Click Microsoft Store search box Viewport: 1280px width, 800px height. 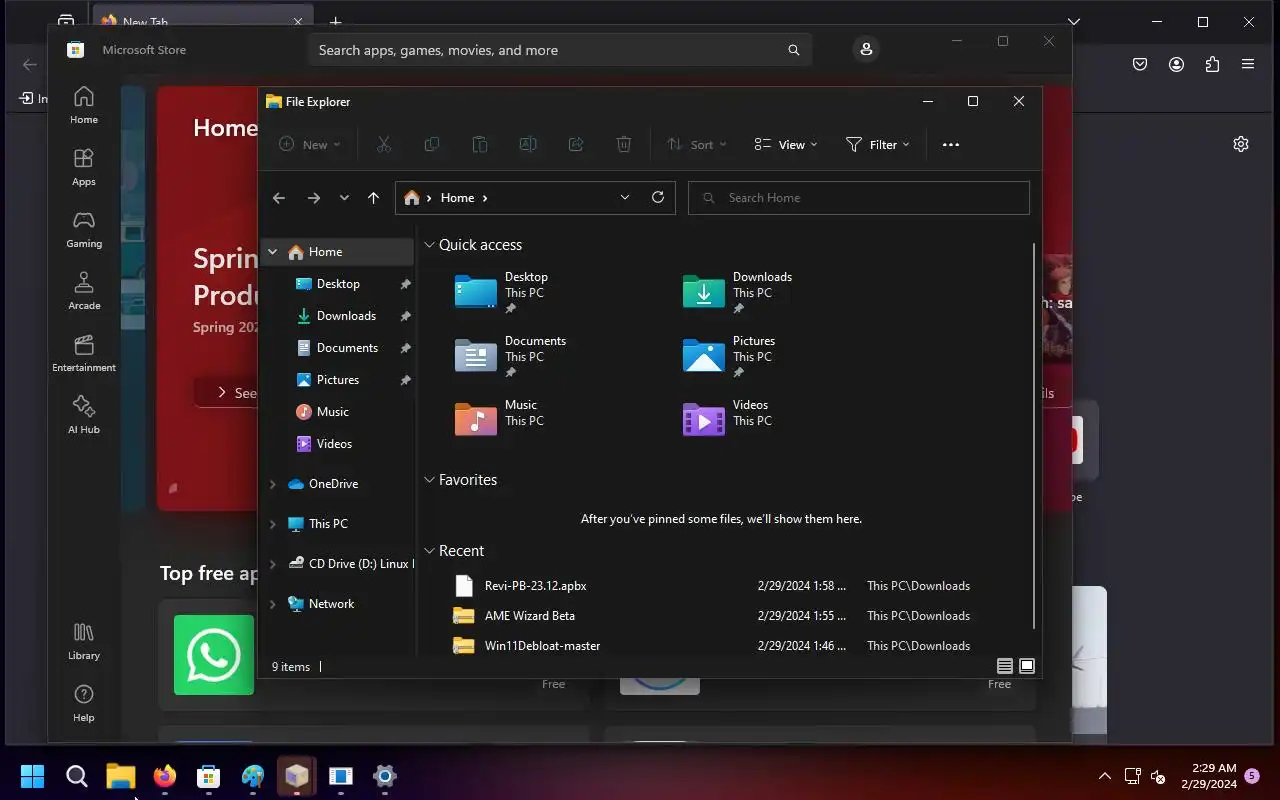(x=560, y=50)
